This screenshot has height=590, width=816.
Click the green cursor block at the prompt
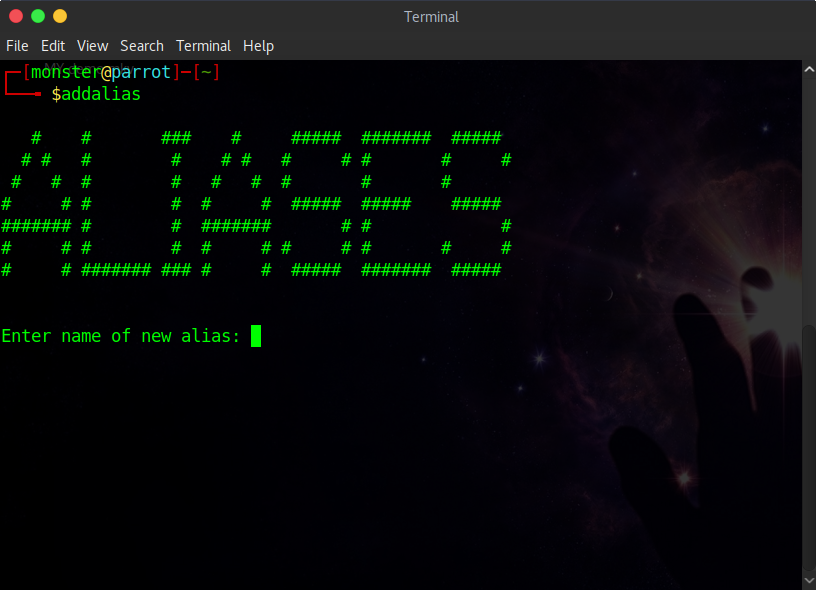[256, 336]
